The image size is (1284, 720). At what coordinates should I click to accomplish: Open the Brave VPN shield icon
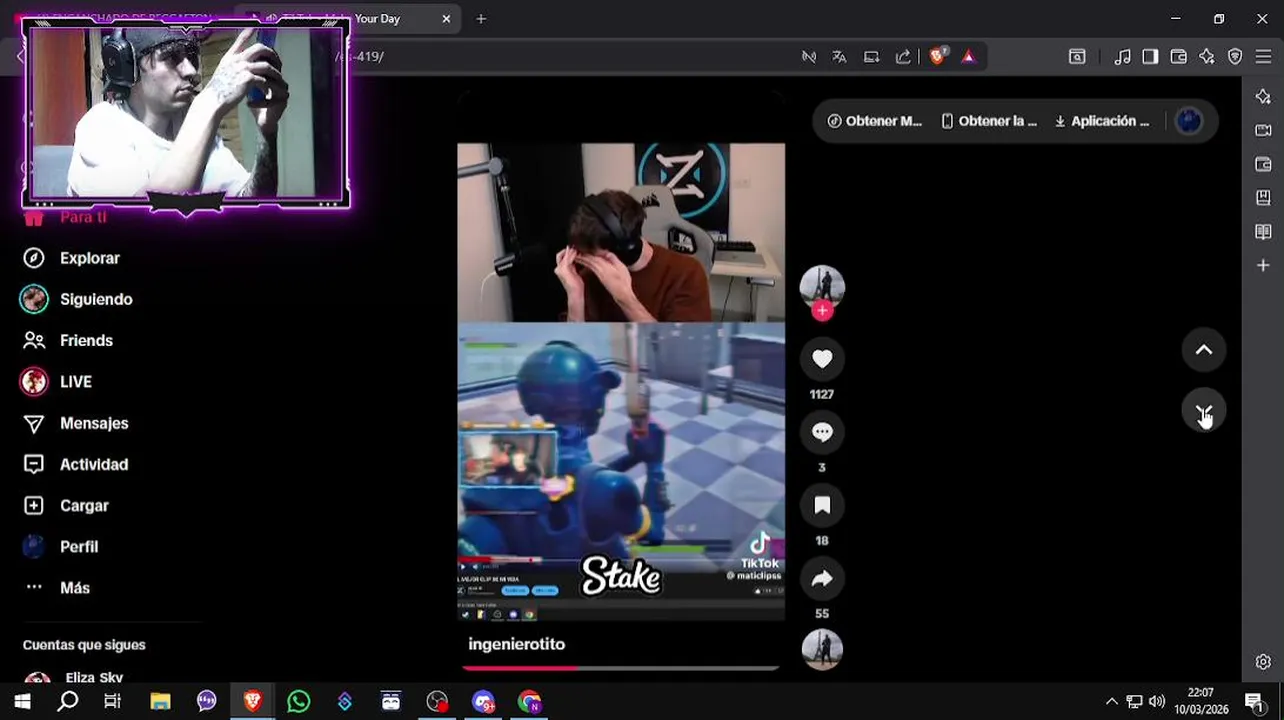(1235, 57)
